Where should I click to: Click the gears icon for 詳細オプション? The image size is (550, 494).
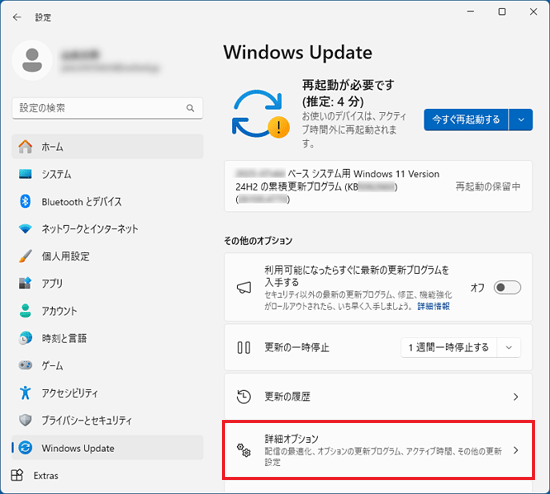244,450
